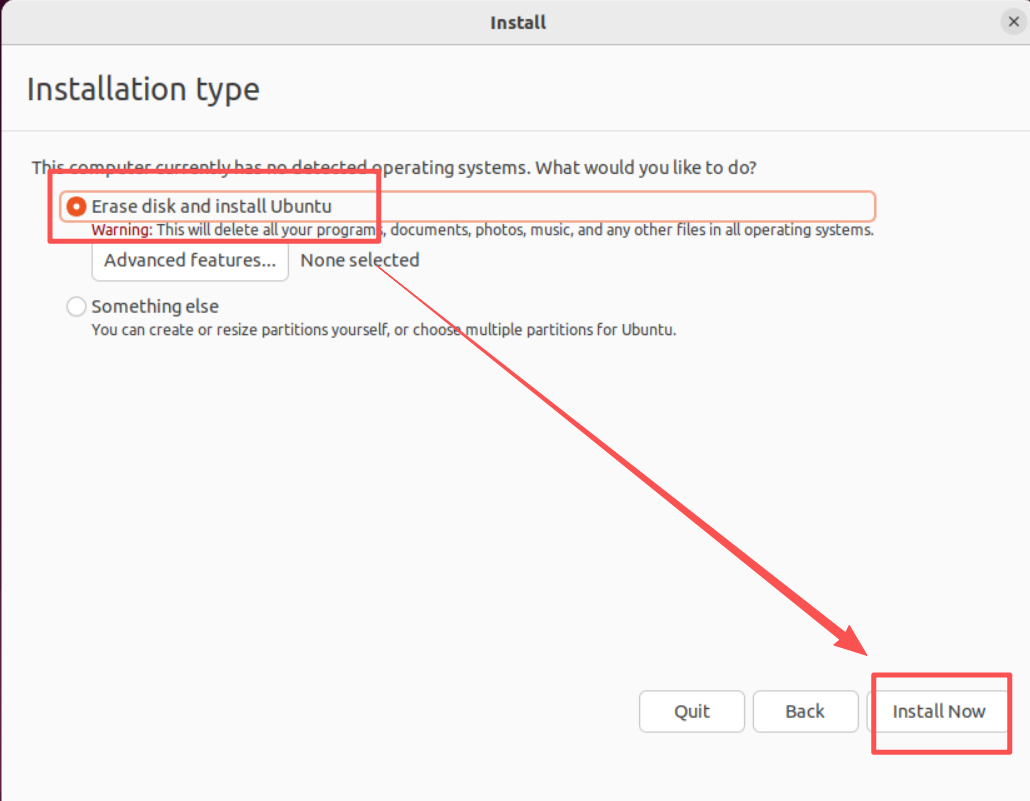Viewport: 1030px width, 801px height.
Task: Click the Installation type heading
Action: click(x=143, y=89)
